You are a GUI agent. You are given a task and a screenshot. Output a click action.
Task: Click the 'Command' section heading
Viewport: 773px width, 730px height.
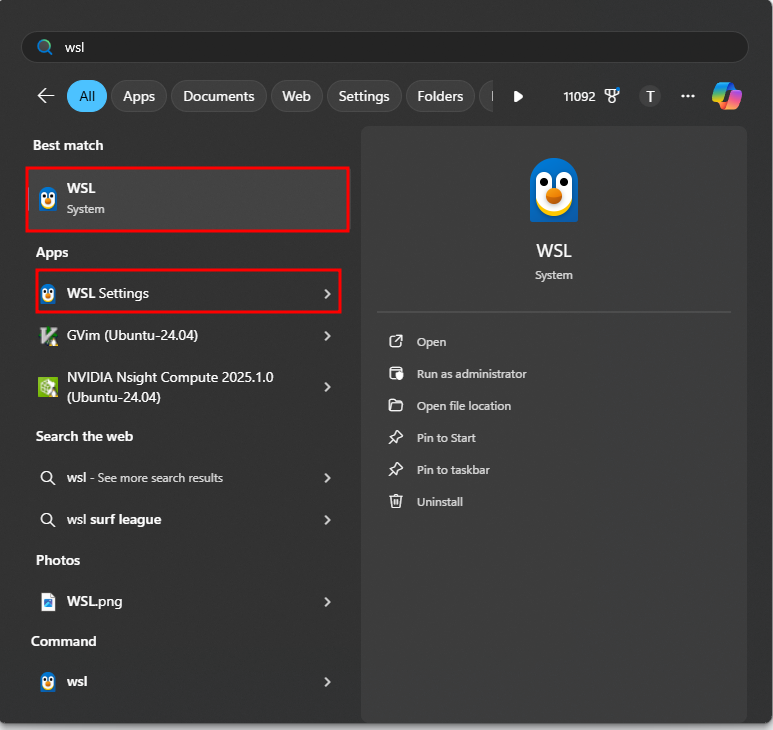[64, 641]
